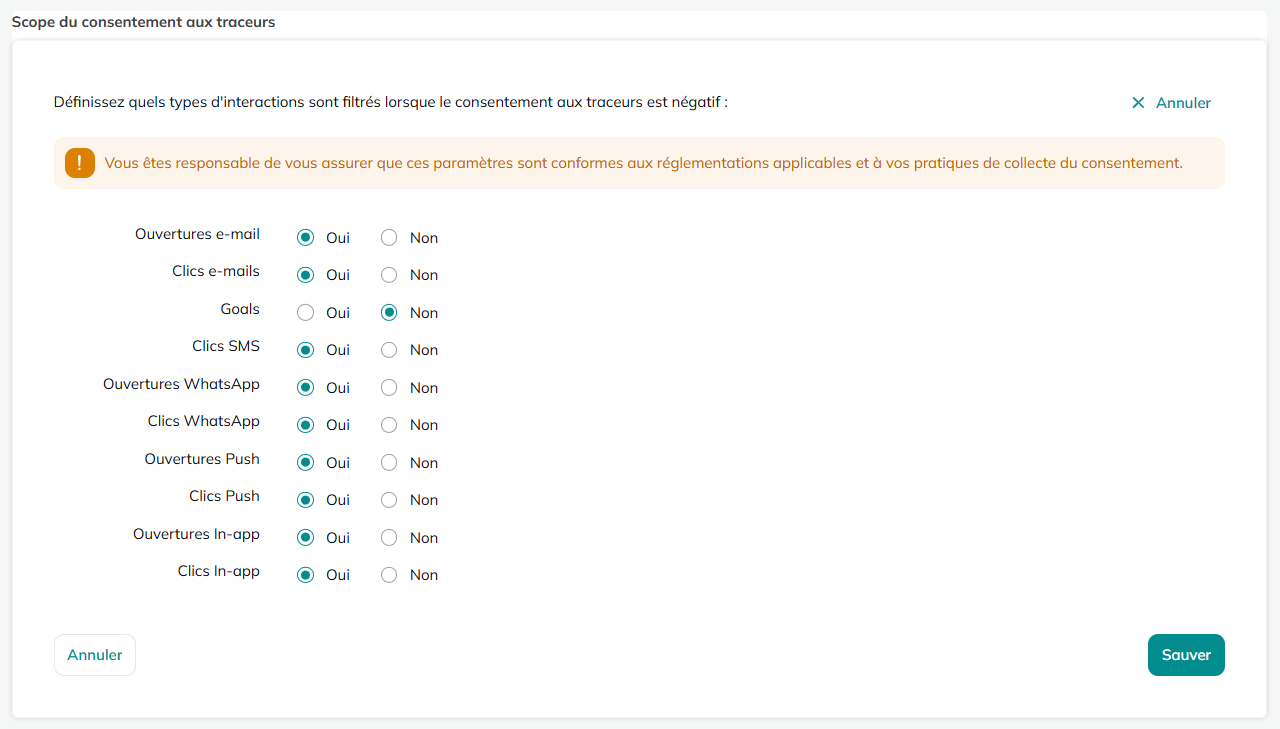Select Non for Ouvertures In-app
Viewport: 1280px width, 729px height.
[389, 538]
